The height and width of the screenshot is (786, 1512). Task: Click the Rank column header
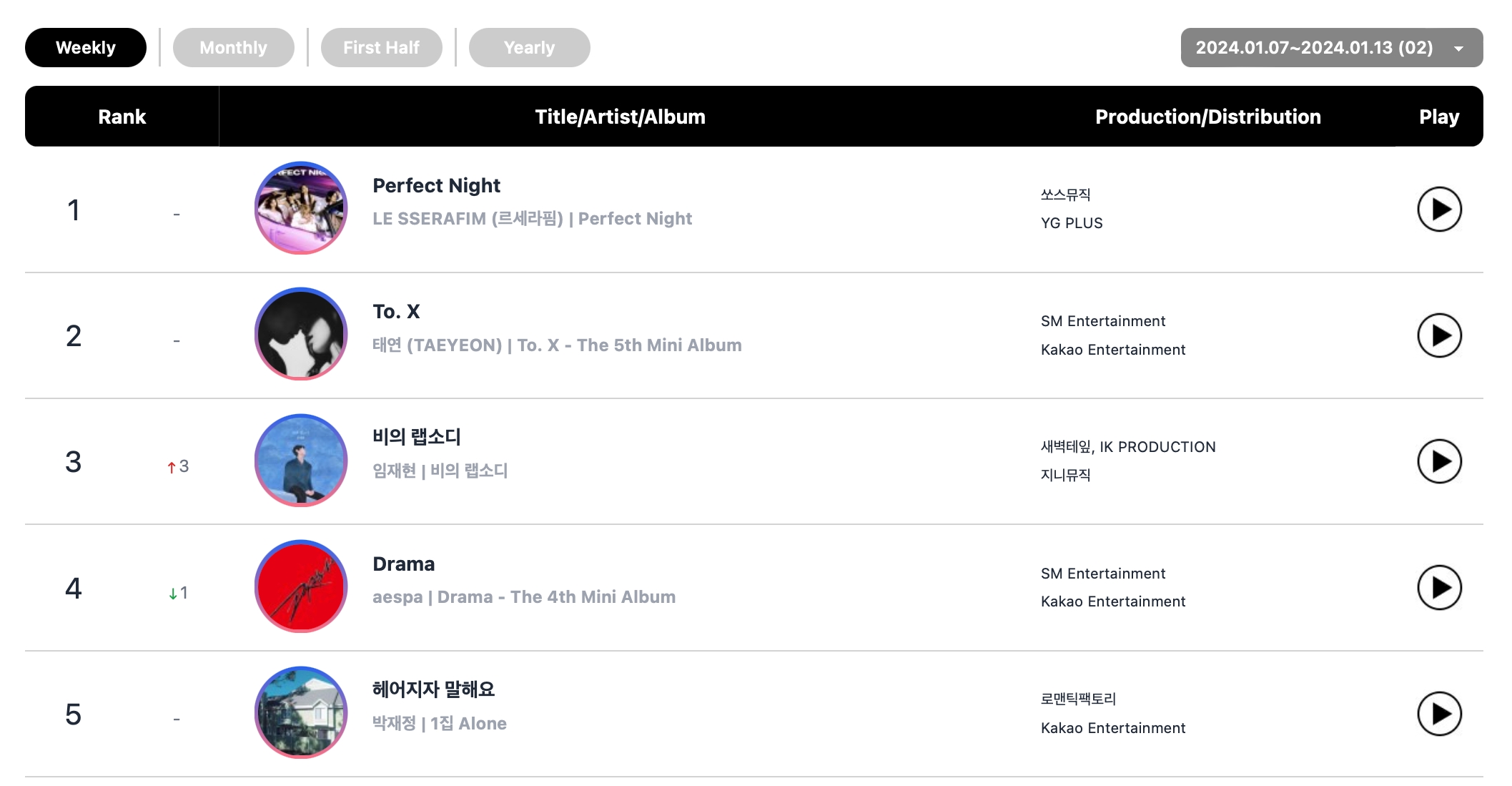(122, 117)
